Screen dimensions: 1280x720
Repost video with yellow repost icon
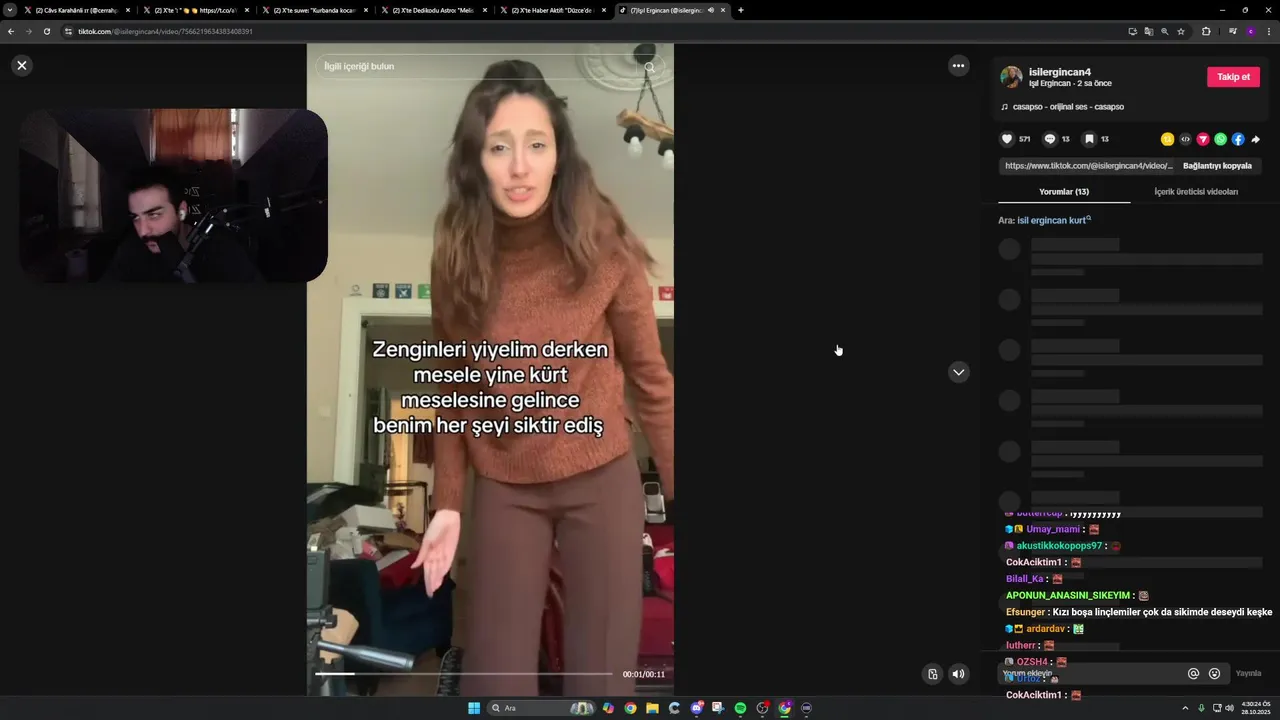click(1167, 139)
